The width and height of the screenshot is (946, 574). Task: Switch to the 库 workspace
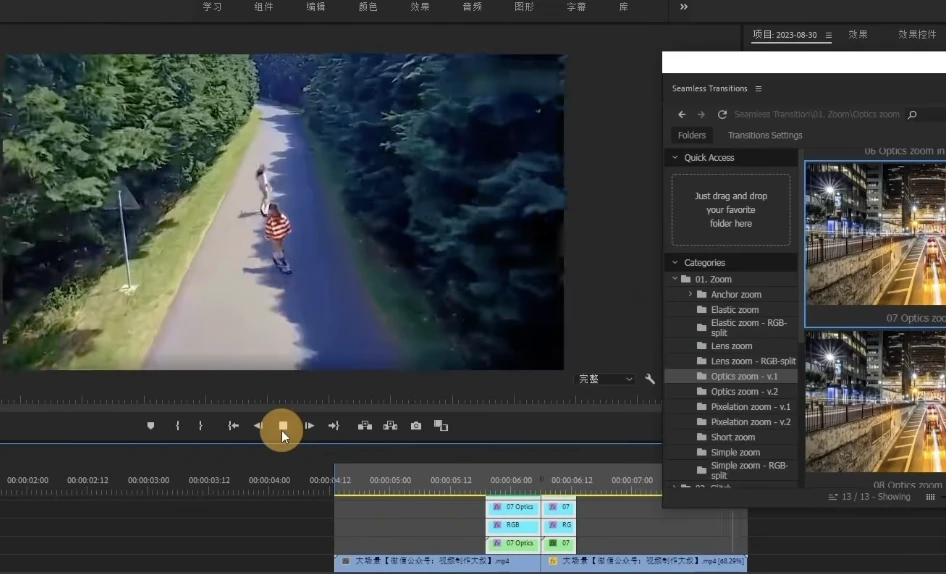(x=623, y=7)
